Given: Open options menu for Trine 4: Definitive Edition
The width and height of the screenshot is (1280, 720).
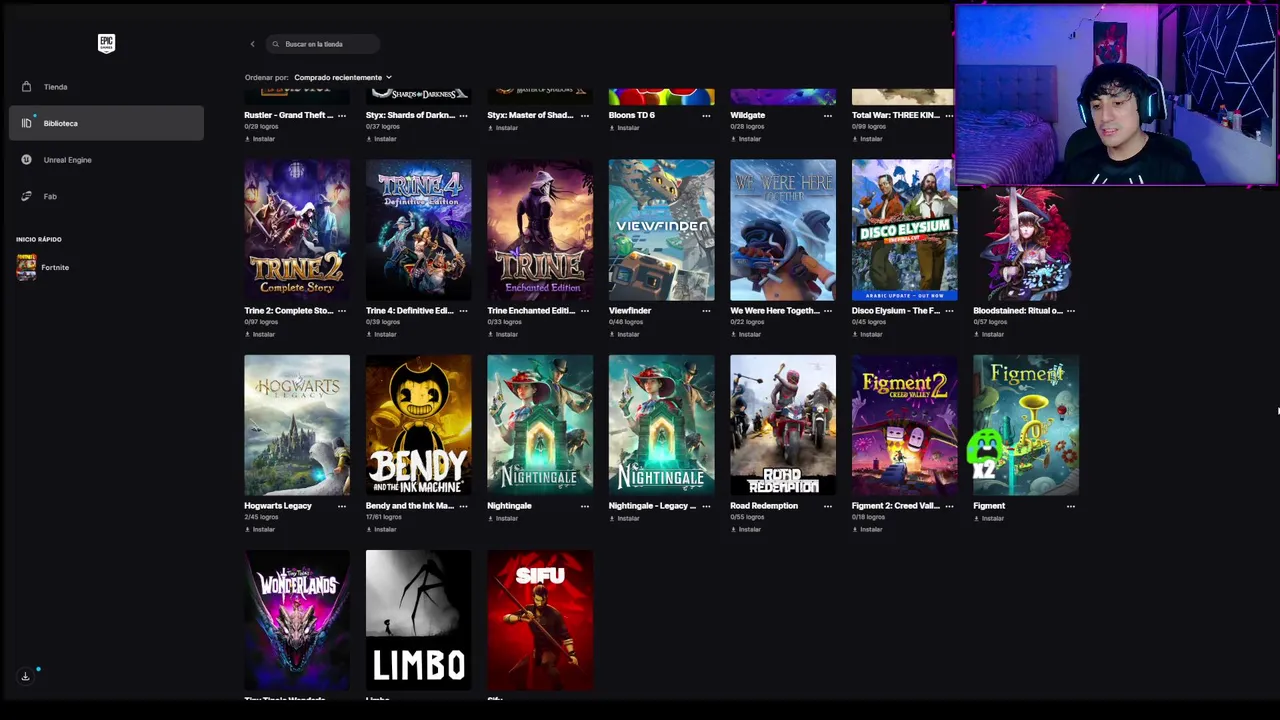Looking at the screenshot, I should click(463, 310).
